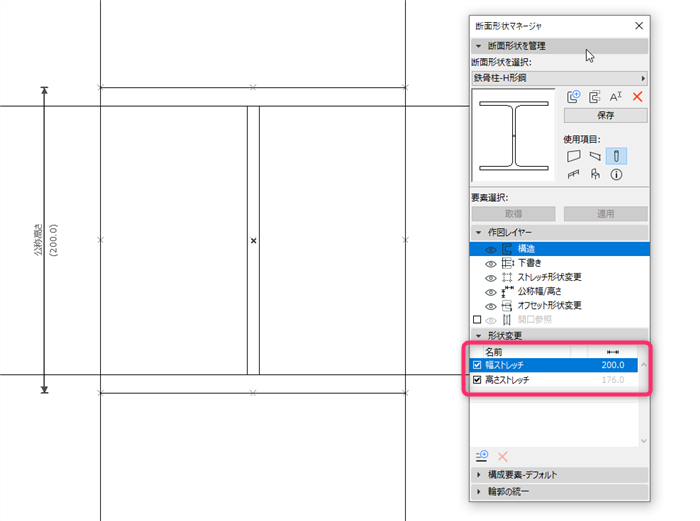Viewport: 700px width, 521px height.
Task: Click the rename profile icon
Action: (x=616, y=96)
